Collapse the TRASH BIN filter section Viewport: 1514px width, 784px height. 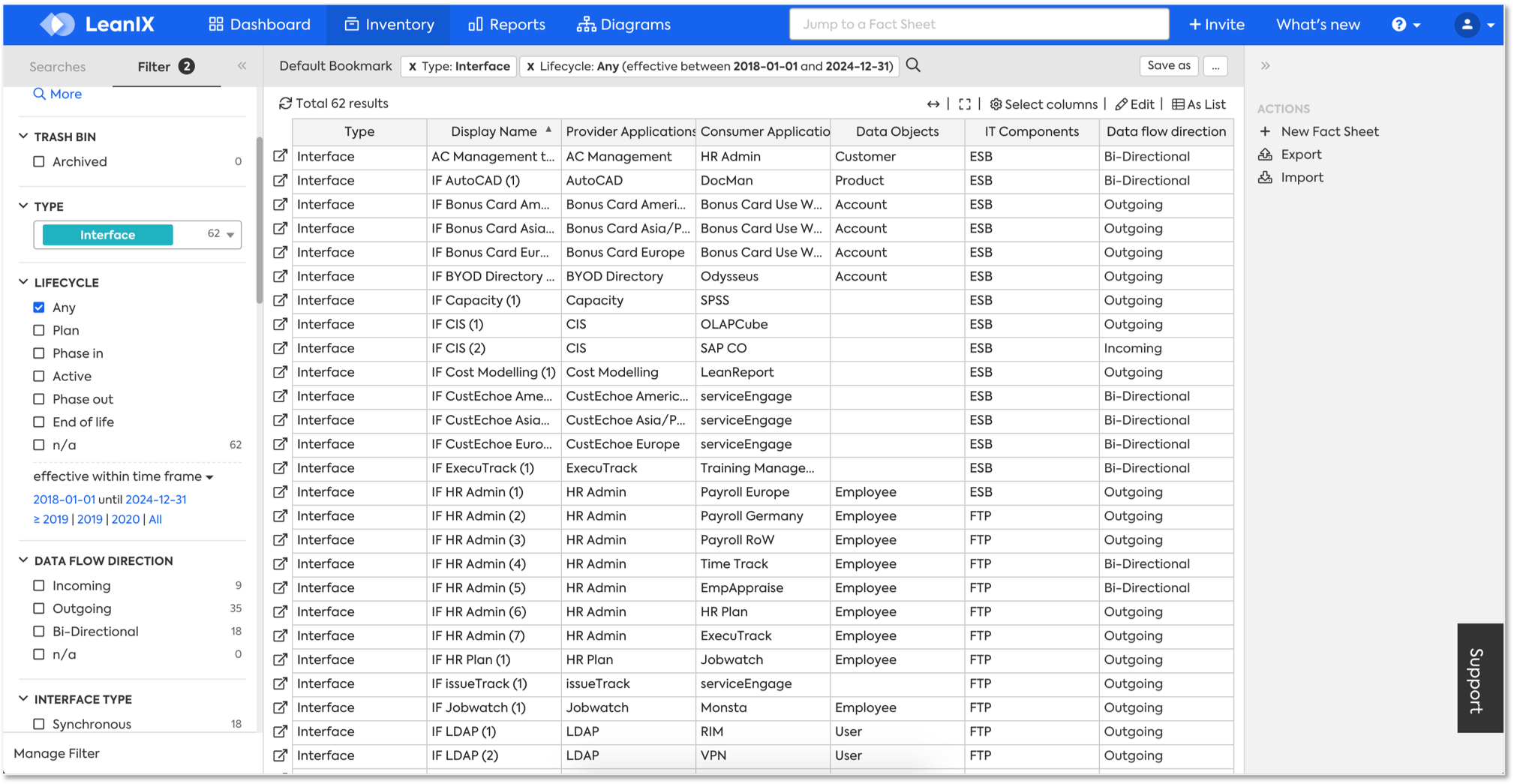(x=24, y=137)
